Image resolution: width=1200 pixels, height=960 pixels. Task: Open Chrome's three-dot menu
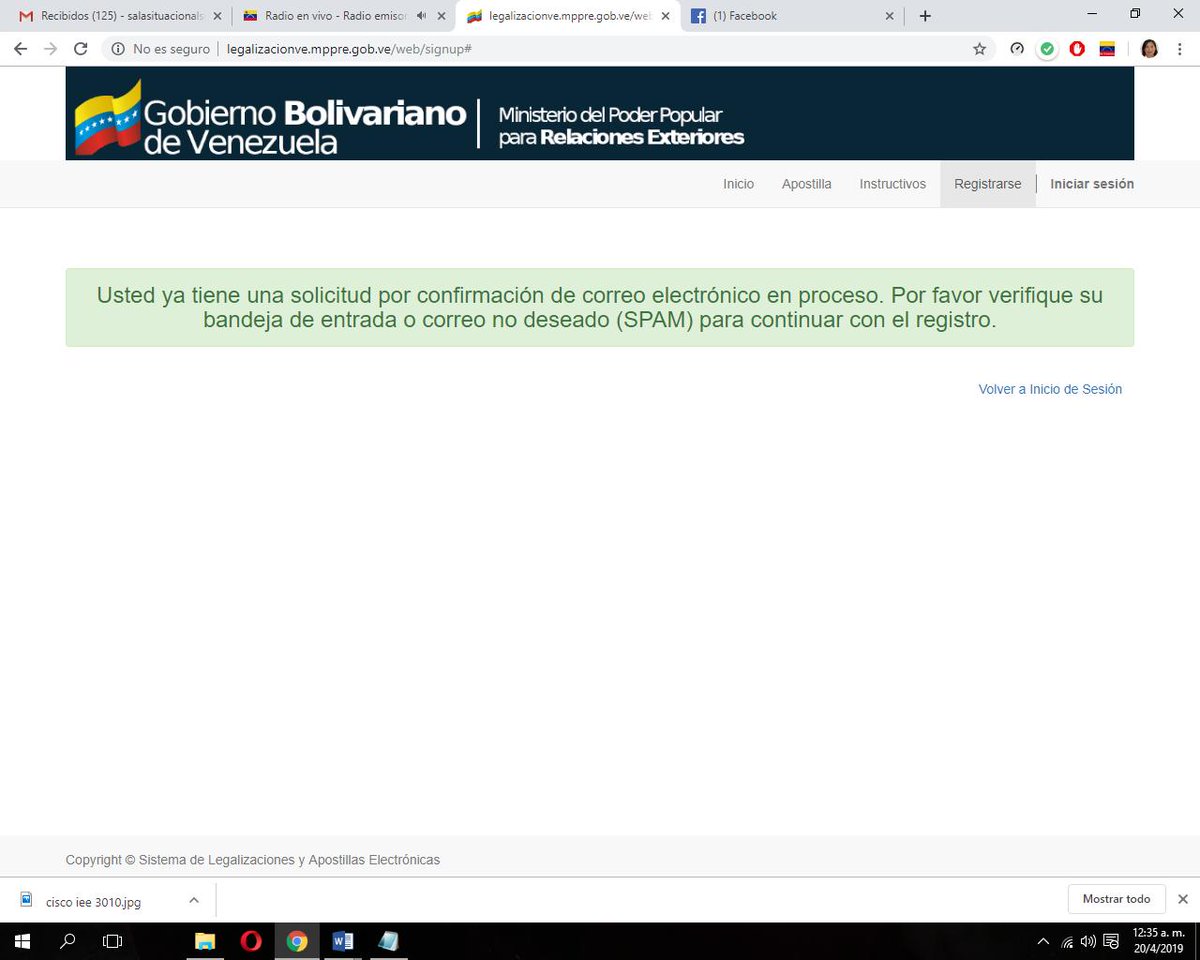(1180, 48)
